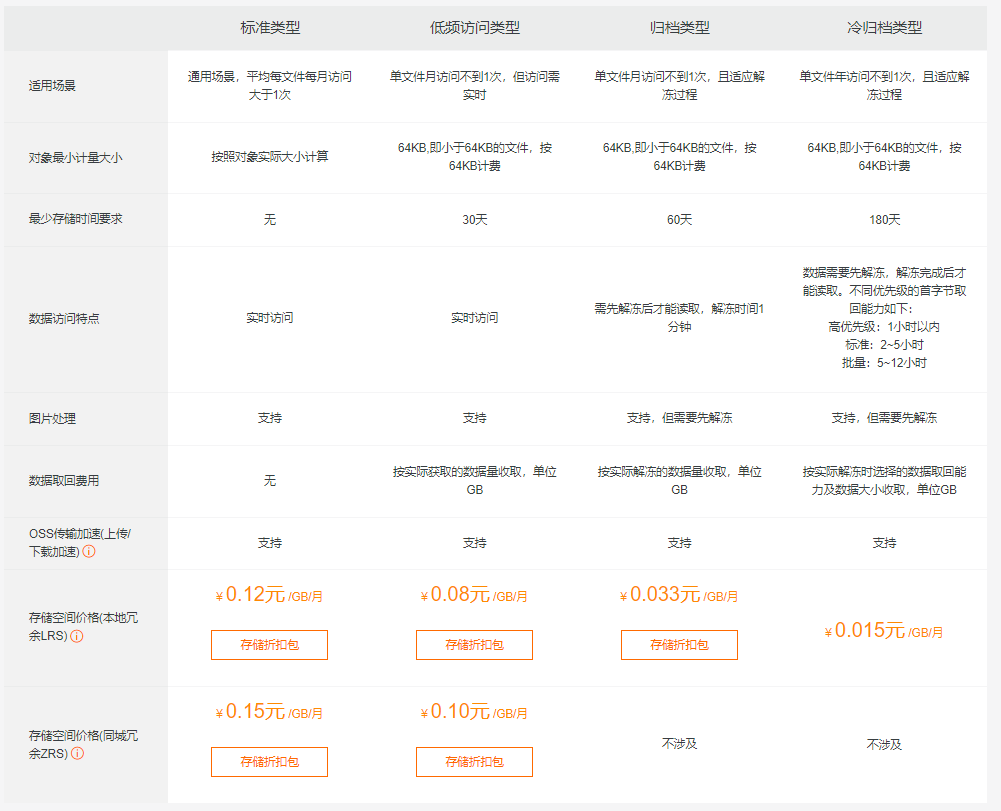1001x811 pixels.
Task: Click 支持，但需要先解冻 in 归档类型 column
Action: pyautogui.click(x=679, y=418)
